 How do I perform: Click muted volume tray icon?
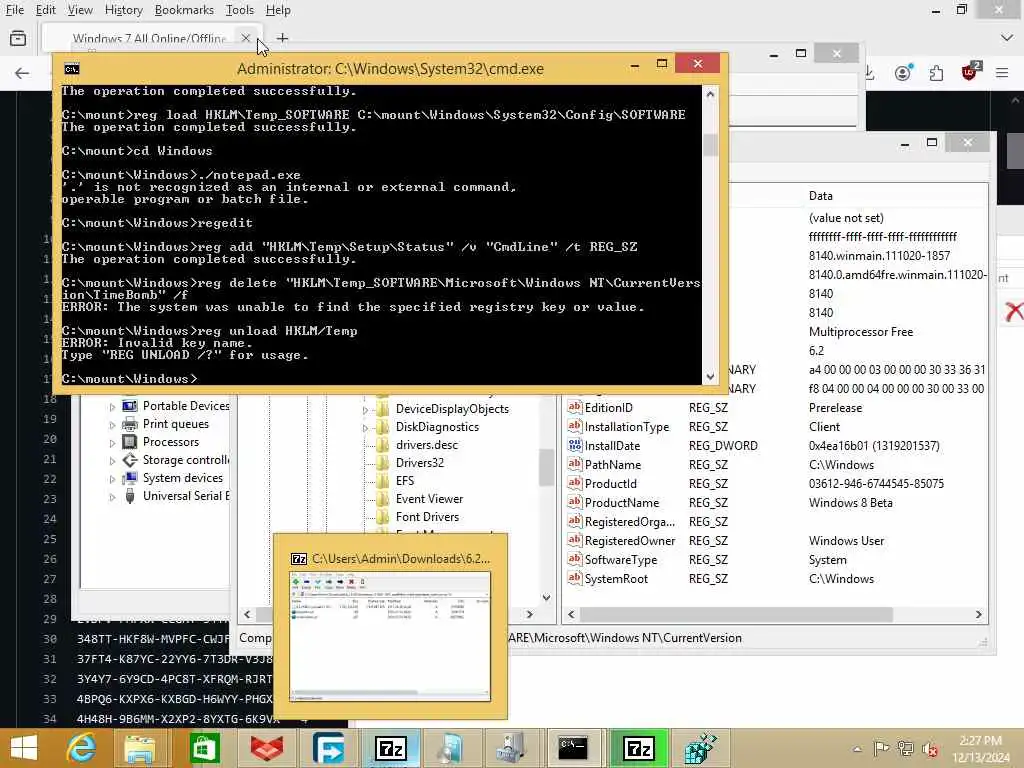pyautogui.click(x=930, y=748)
